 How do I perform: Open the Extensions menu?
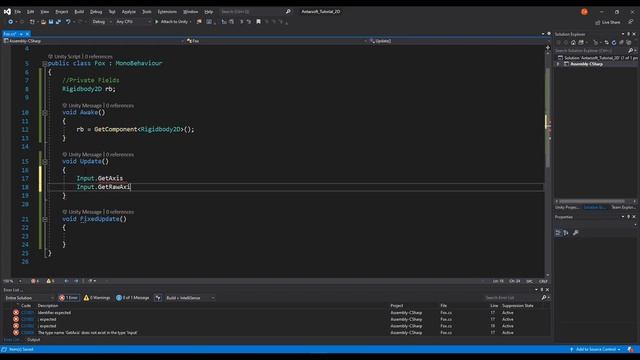[x=167, y=12]
